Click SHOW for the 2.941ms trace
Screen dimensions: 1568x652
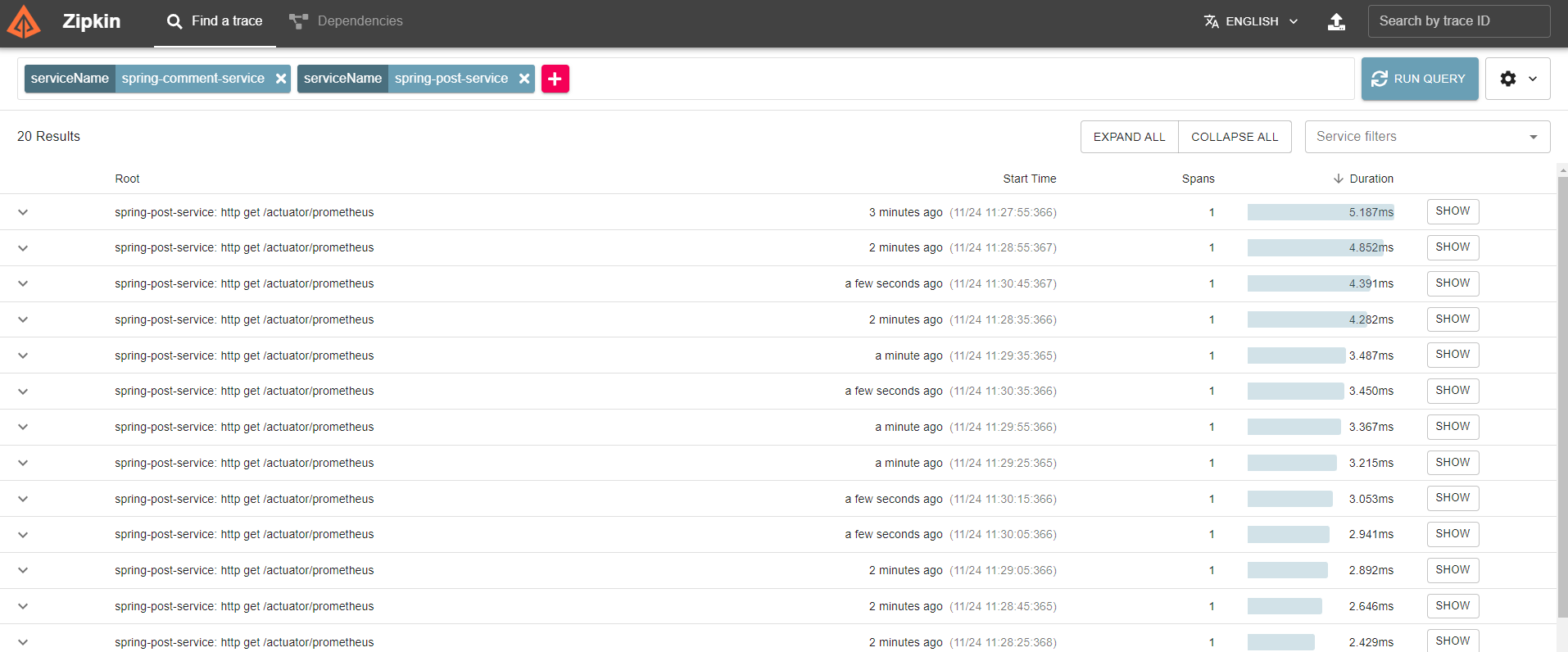pos(1452,534)
